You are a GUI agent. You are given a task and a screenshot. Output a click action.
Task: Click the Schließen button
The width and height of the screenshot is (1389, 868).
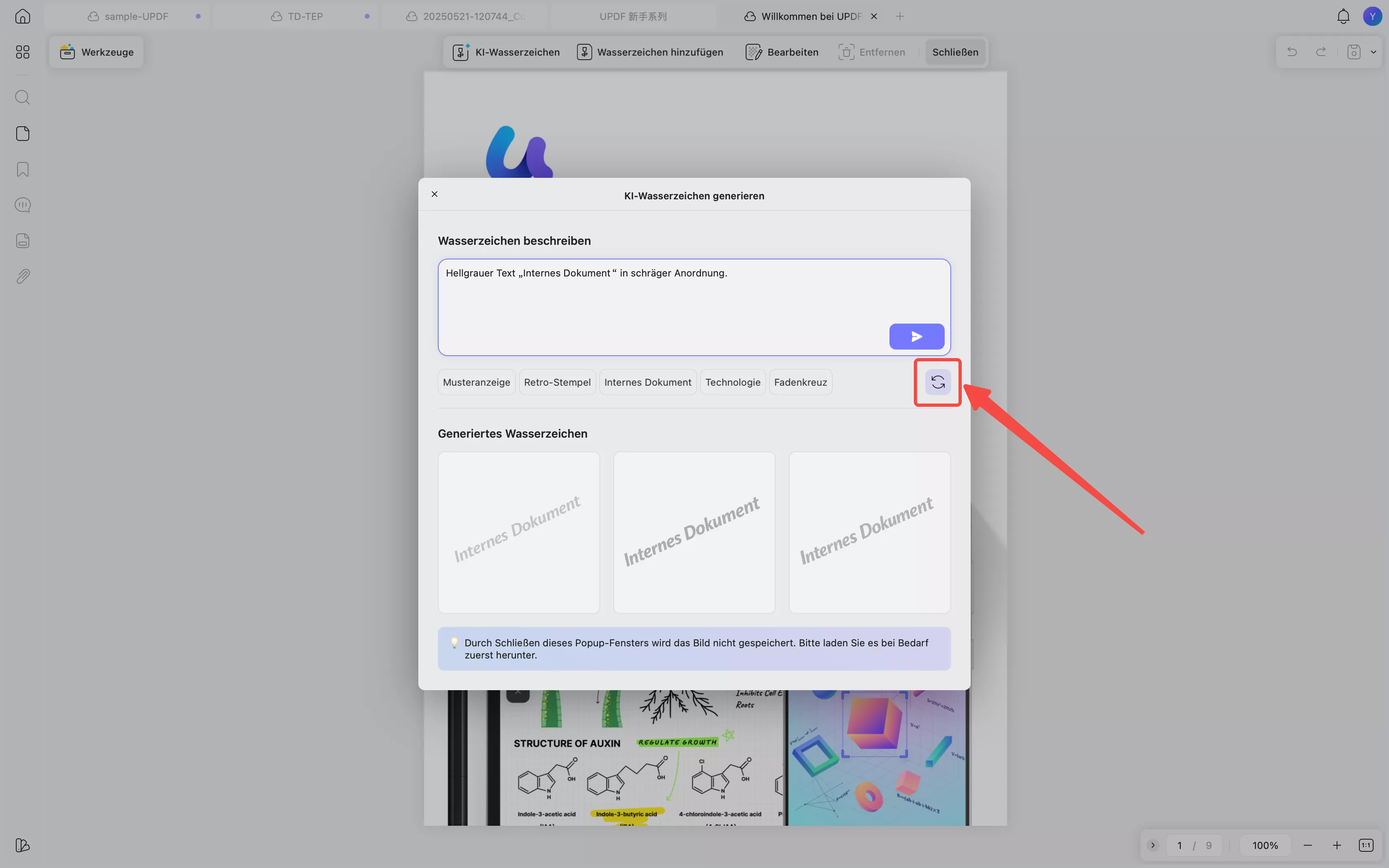[x=955, y=52]
